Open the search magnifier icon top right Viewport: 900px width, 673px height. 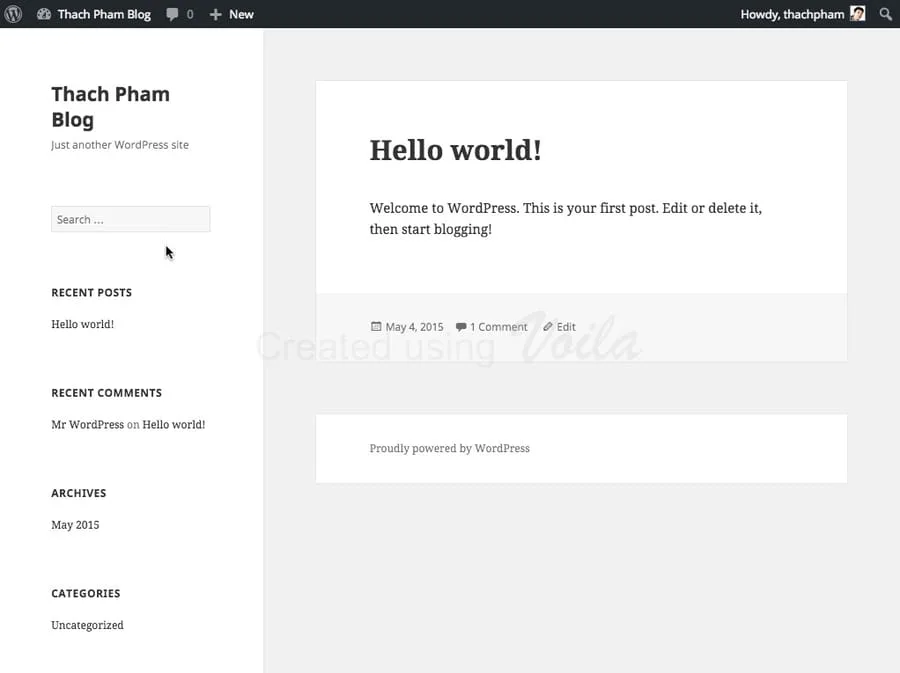point(886,13)
